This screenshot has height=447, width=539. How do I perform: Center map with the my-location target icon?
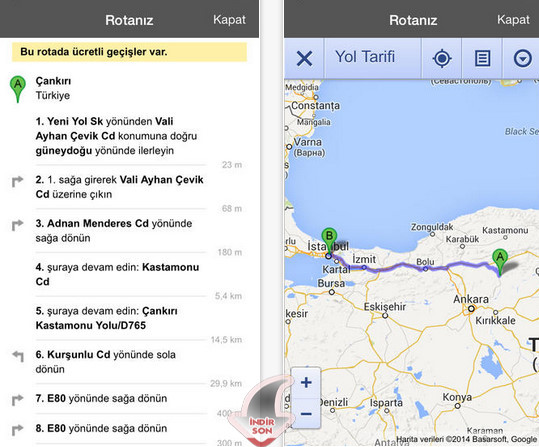tap(442, 58)
